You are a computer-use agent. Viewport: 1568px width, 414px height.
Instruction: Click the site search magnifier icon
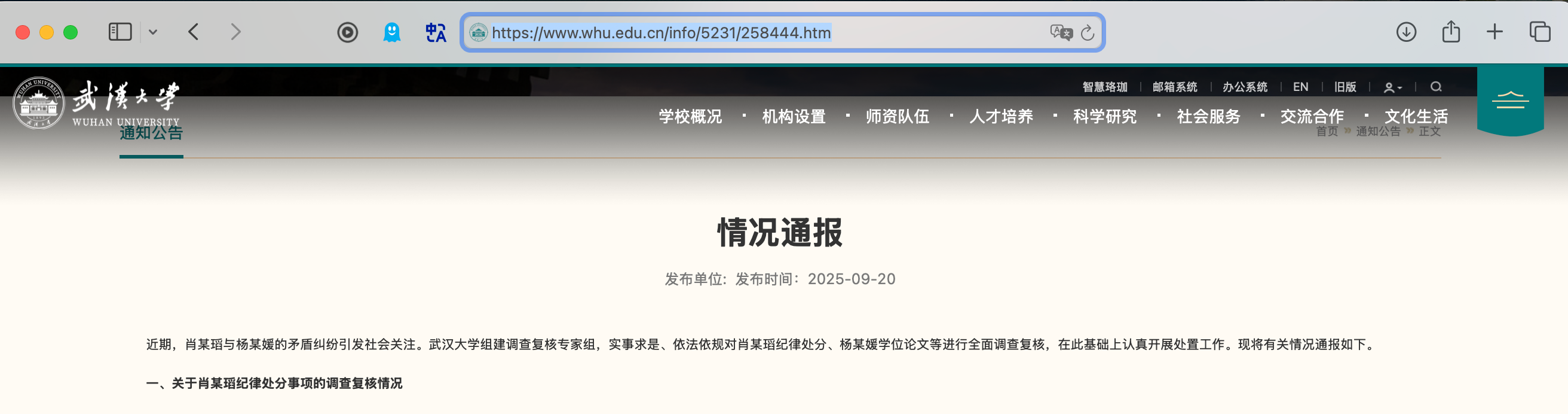point(1436,87)
